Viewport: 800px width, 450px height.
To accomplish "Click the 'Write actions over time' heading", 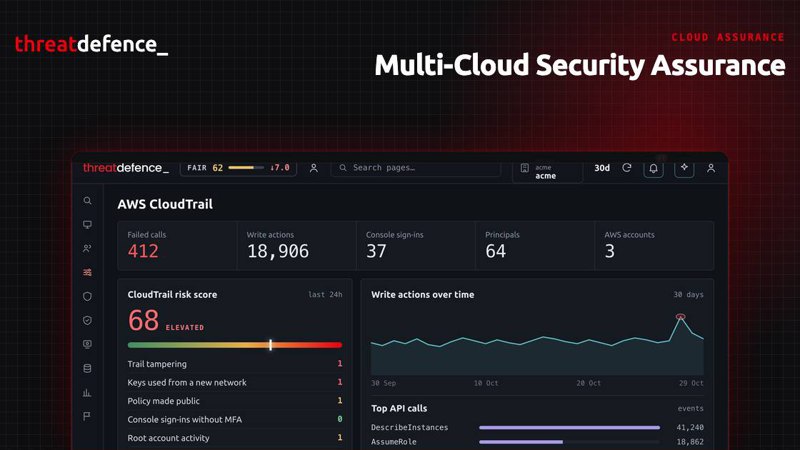I will pyautogui.click(x=422, y=294).
